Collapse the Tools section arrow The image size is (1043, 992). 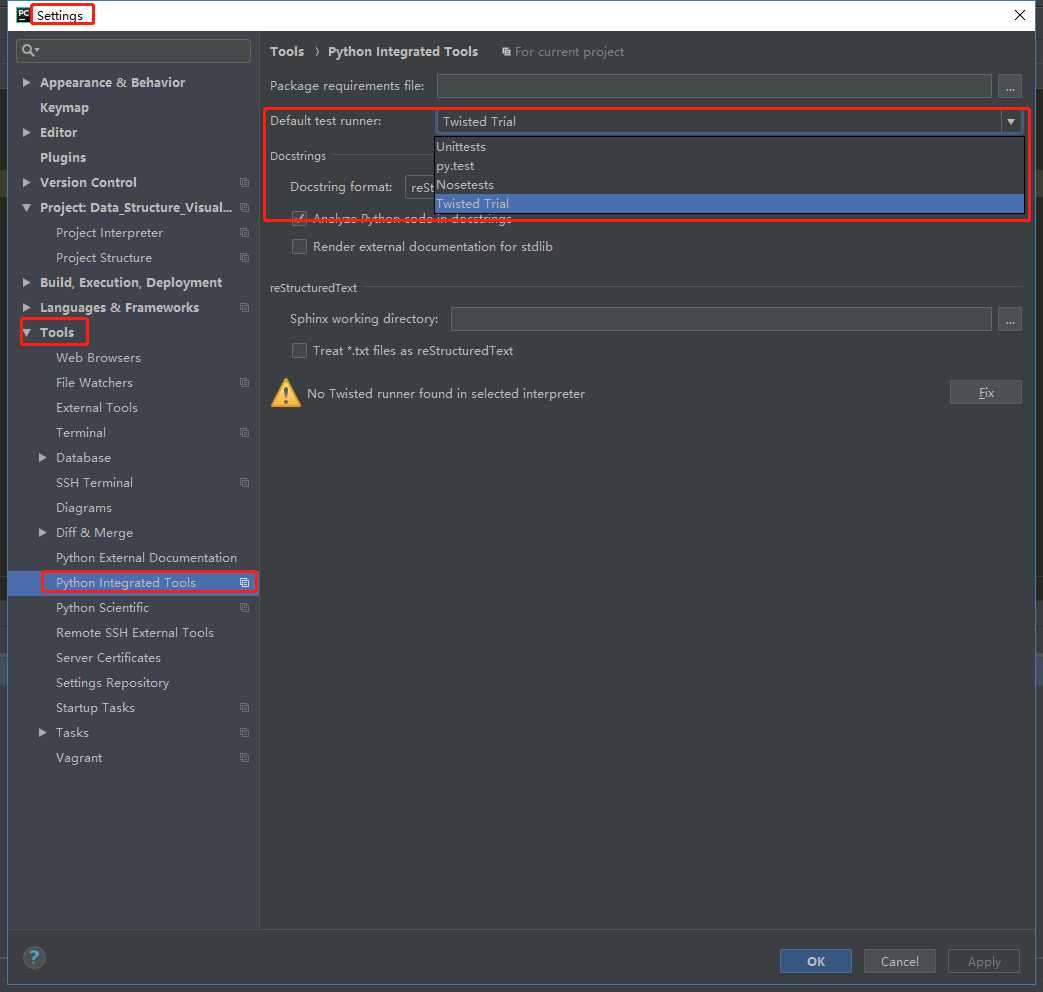pyautogui.click(x=27, y=333)
